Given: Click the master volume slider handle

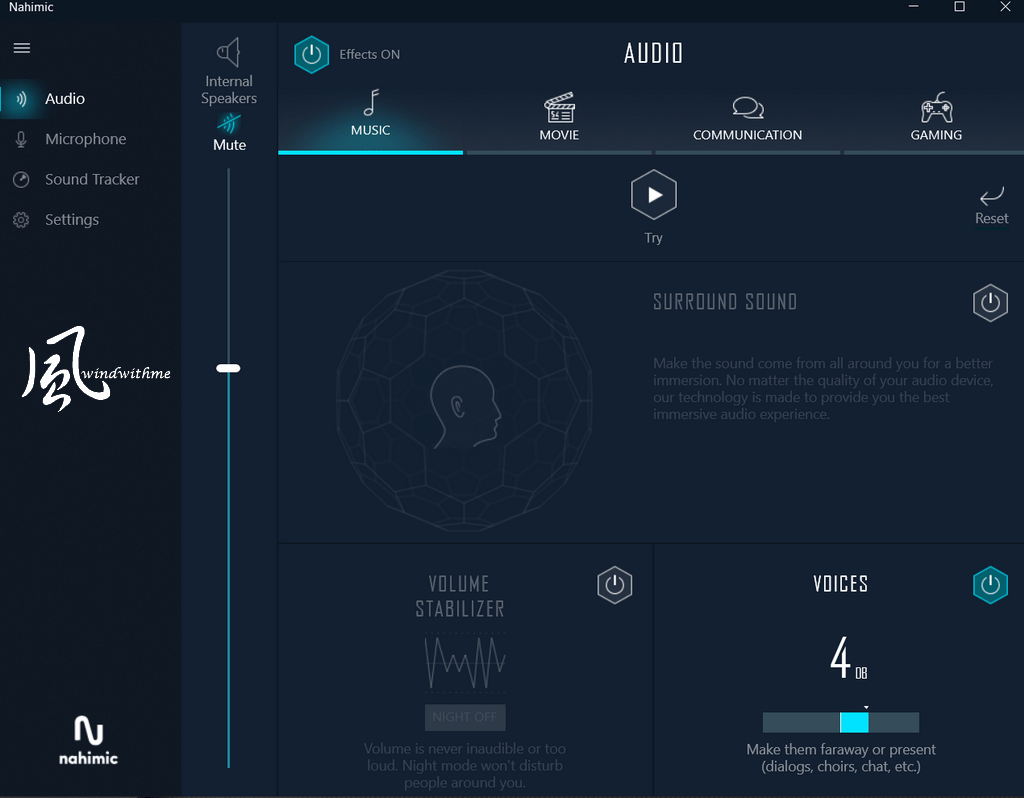Looking at the screenshot, I should 229,368.
